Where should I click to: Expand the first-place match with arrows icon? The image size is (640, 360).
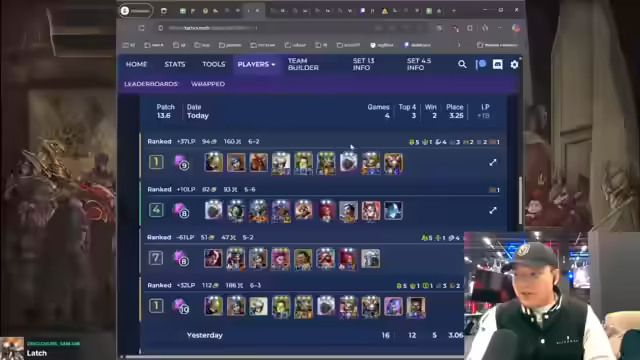click(x=493, y=162)
